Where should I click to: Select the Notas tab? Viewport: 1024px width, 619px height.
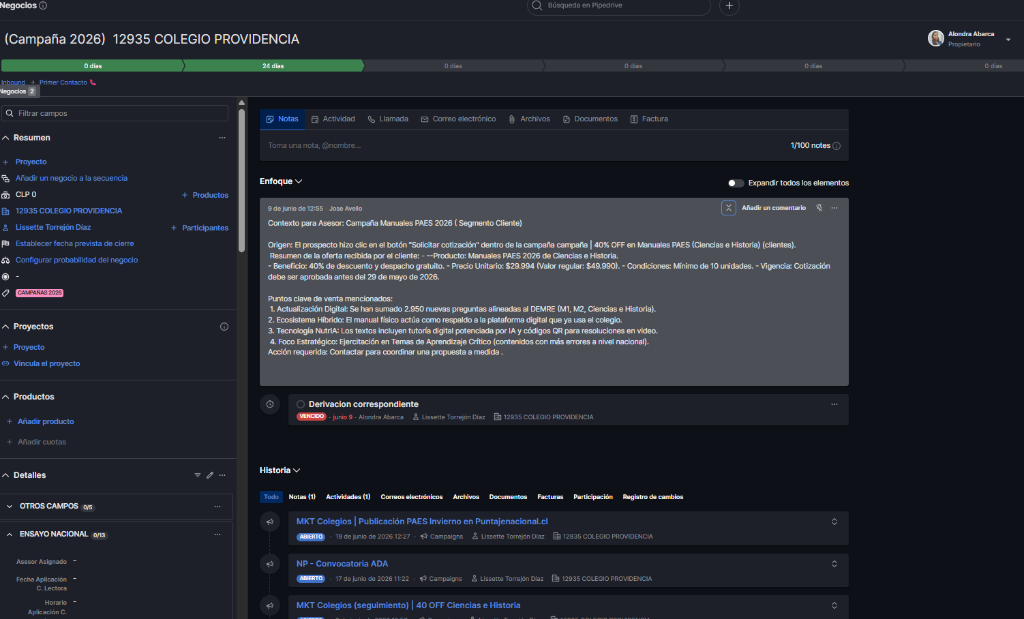click(282, 119)
